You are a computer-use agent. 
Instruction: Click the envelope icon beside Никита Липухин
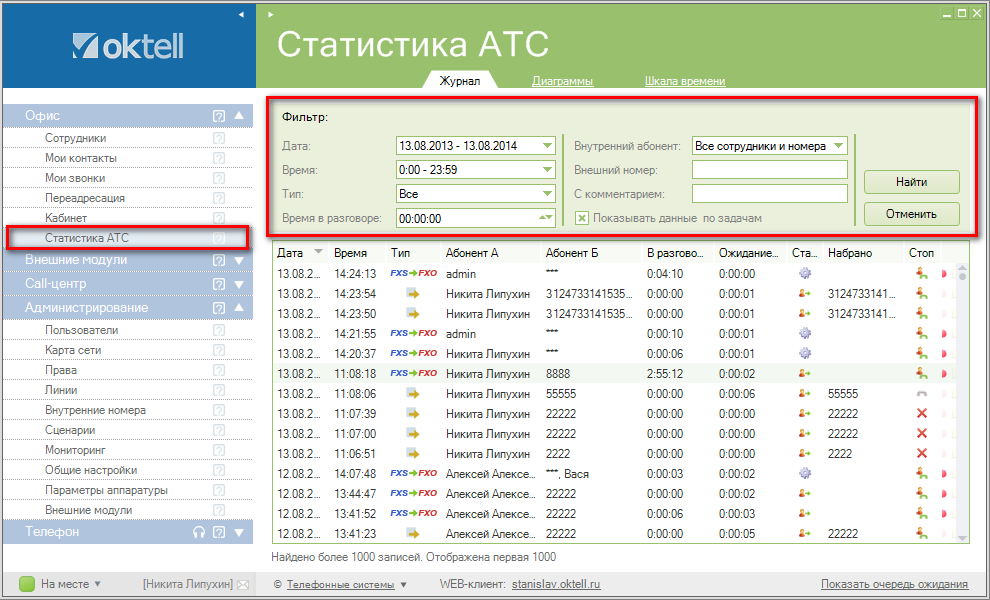pyautogui.click(x=242, y=584)
